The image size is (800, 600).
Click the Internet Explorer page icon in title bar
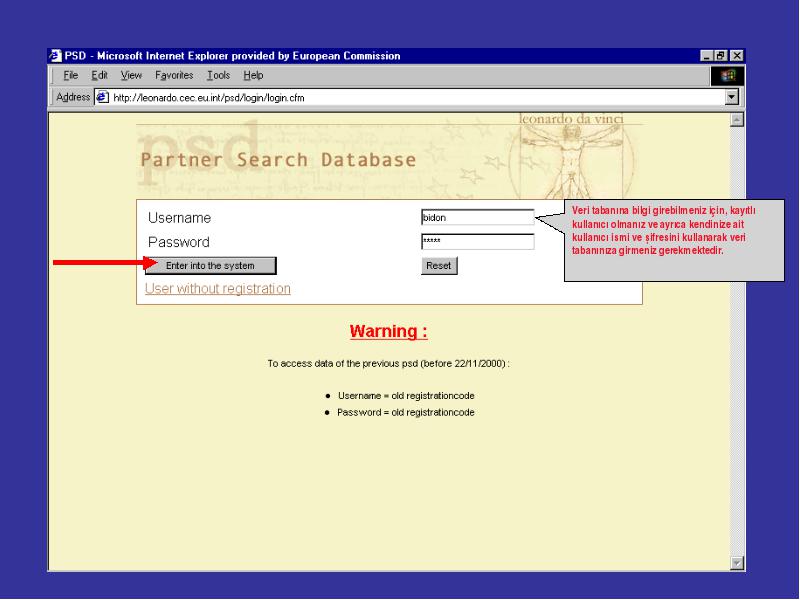click(x=55, y=56)
